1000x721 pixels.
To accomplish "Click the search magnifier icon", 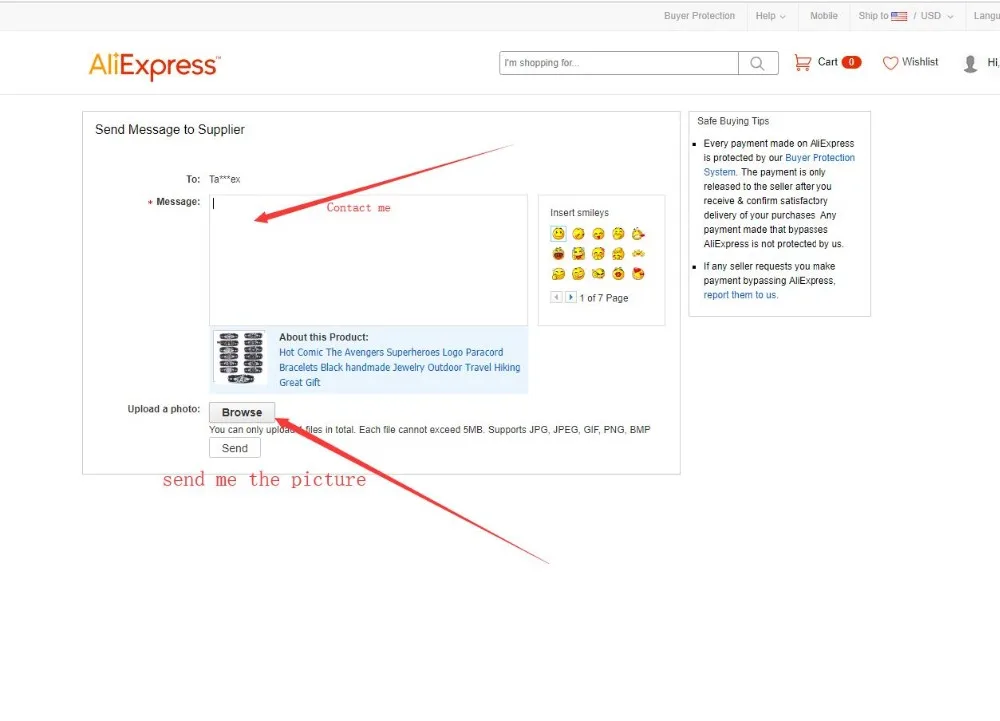I will coord(757,63).
